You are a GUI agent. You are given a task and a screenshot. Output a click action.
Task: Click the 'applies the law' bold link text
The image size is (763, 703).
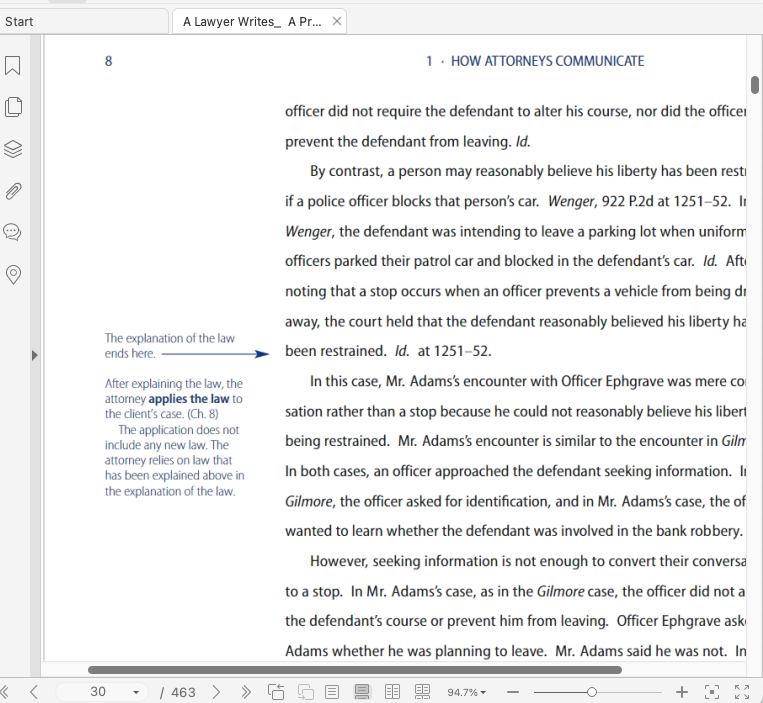click(x=189, y=399)
